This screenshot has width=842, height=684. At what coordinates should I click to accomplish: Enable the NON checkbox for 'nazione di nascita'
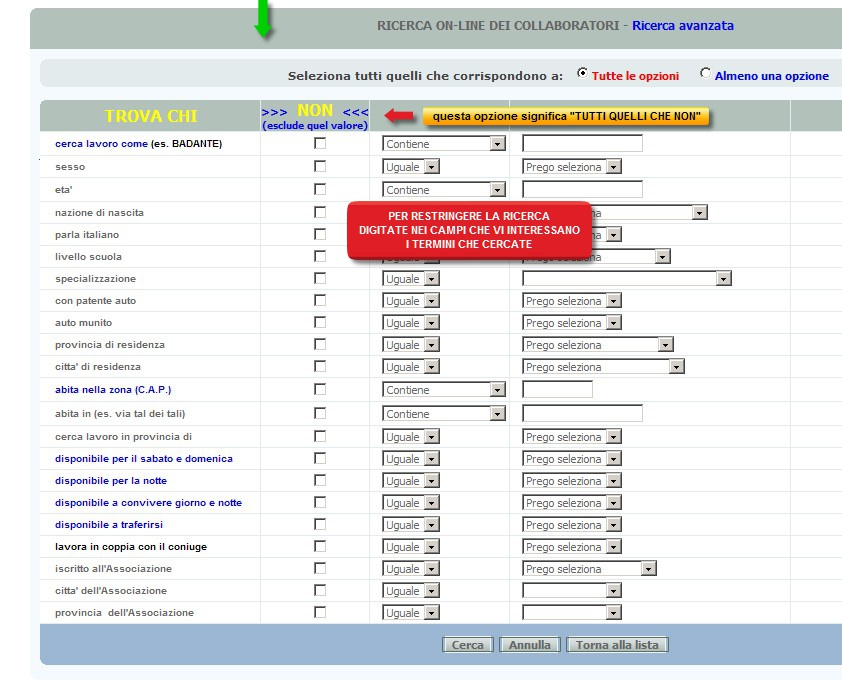click(x=320, y=213)
